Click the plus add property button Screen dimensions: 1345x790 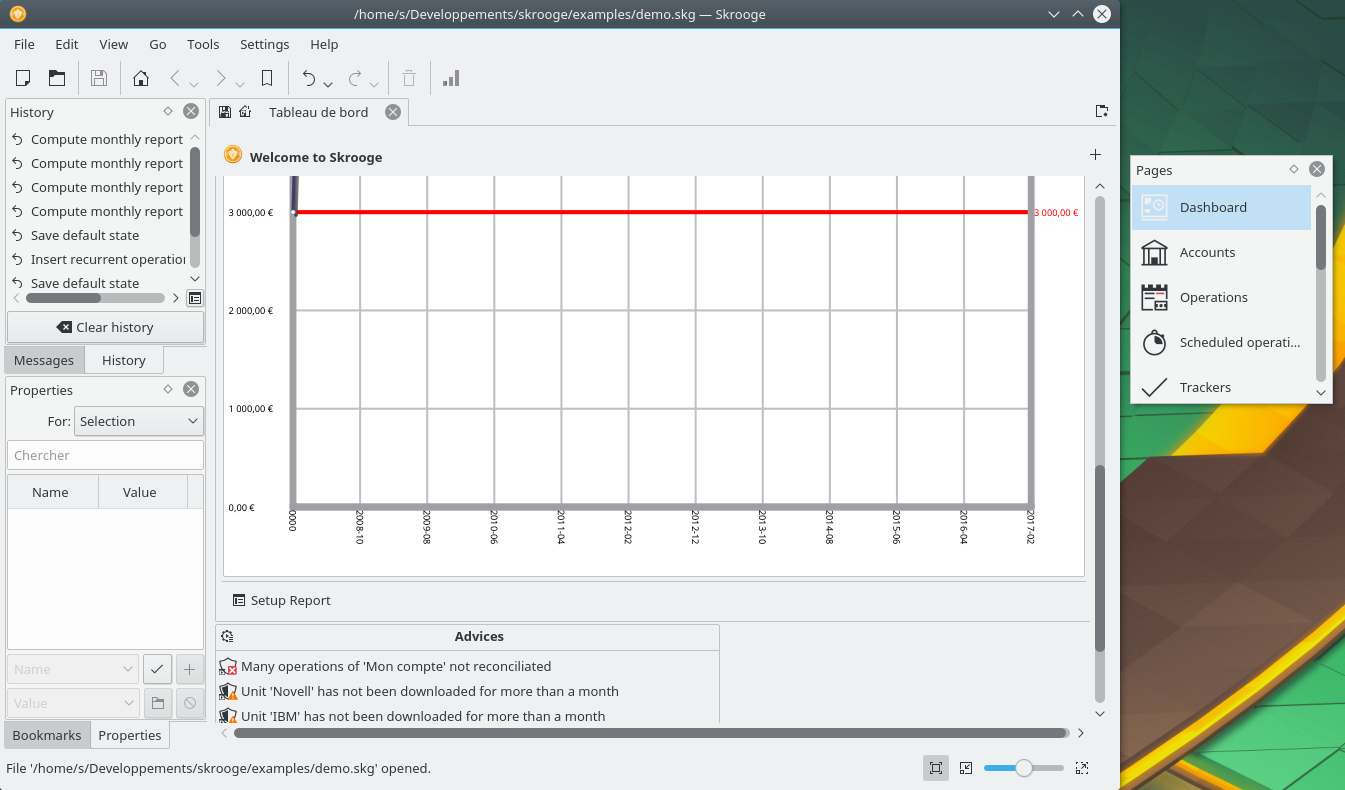190,669
